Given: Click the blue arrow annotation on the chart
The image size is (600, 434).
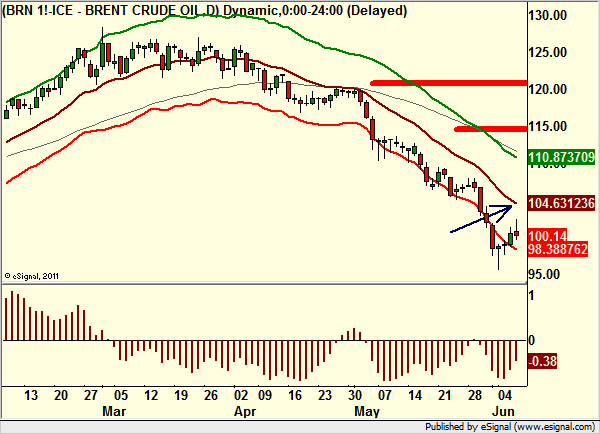Looking at the screenshot, I should [481, 219].
